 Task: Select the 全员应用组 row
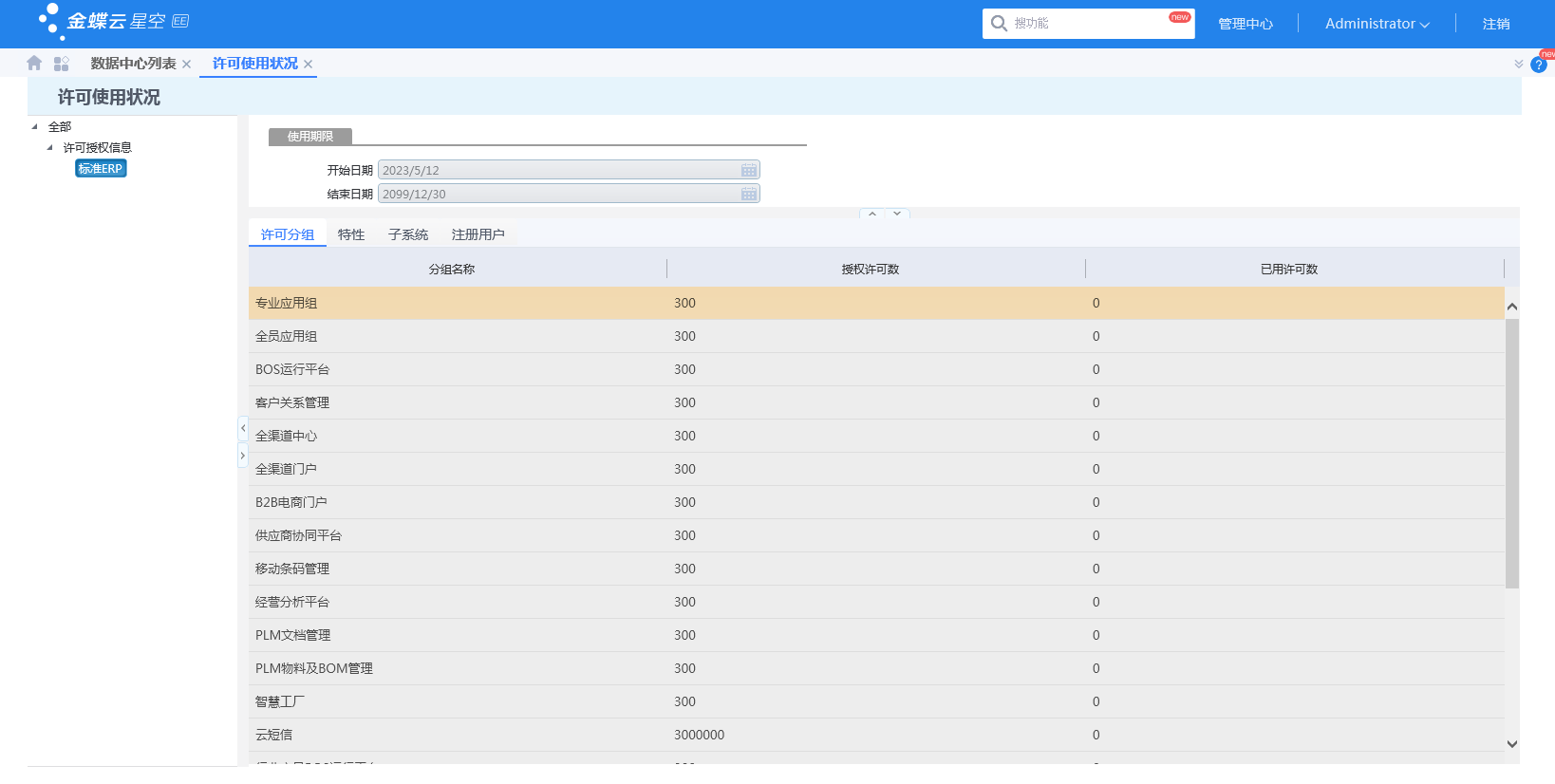876,336
